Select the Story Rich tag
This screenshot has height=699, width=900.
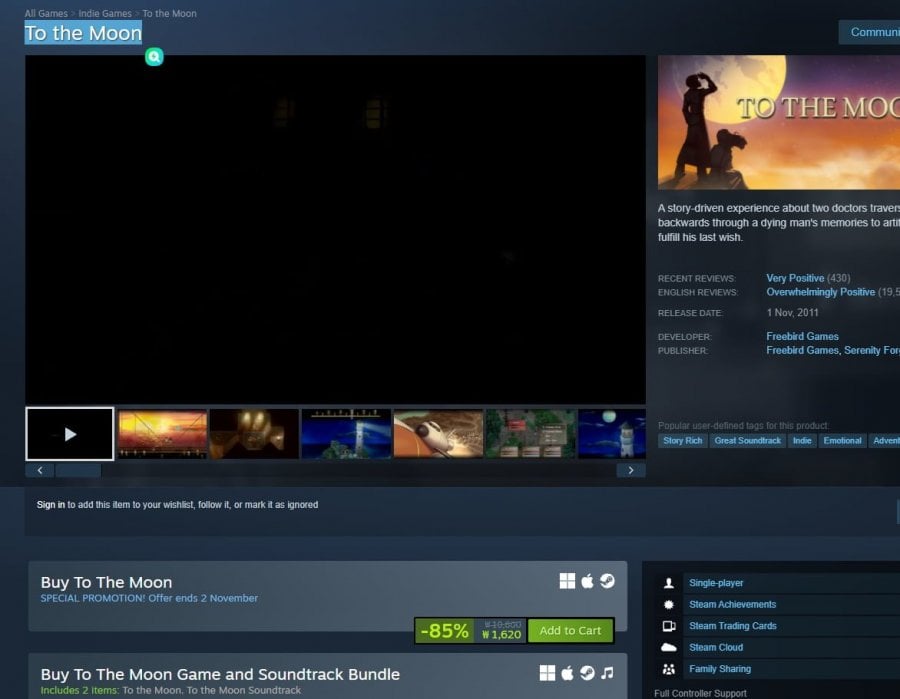pyautogui.click(x=682, y=441)
